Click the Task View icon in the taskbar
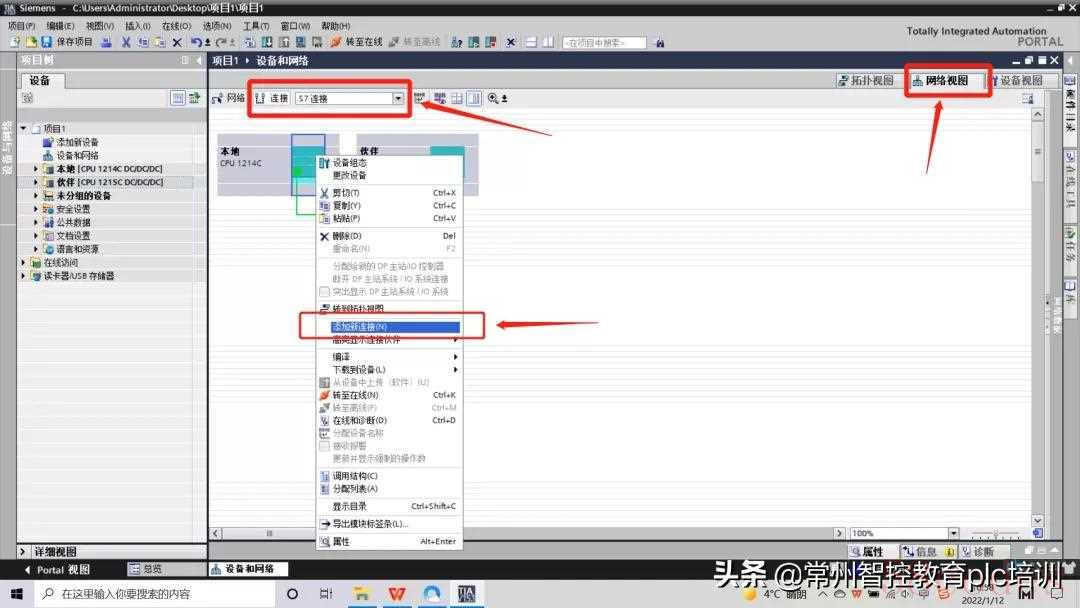 pos(326,594)
